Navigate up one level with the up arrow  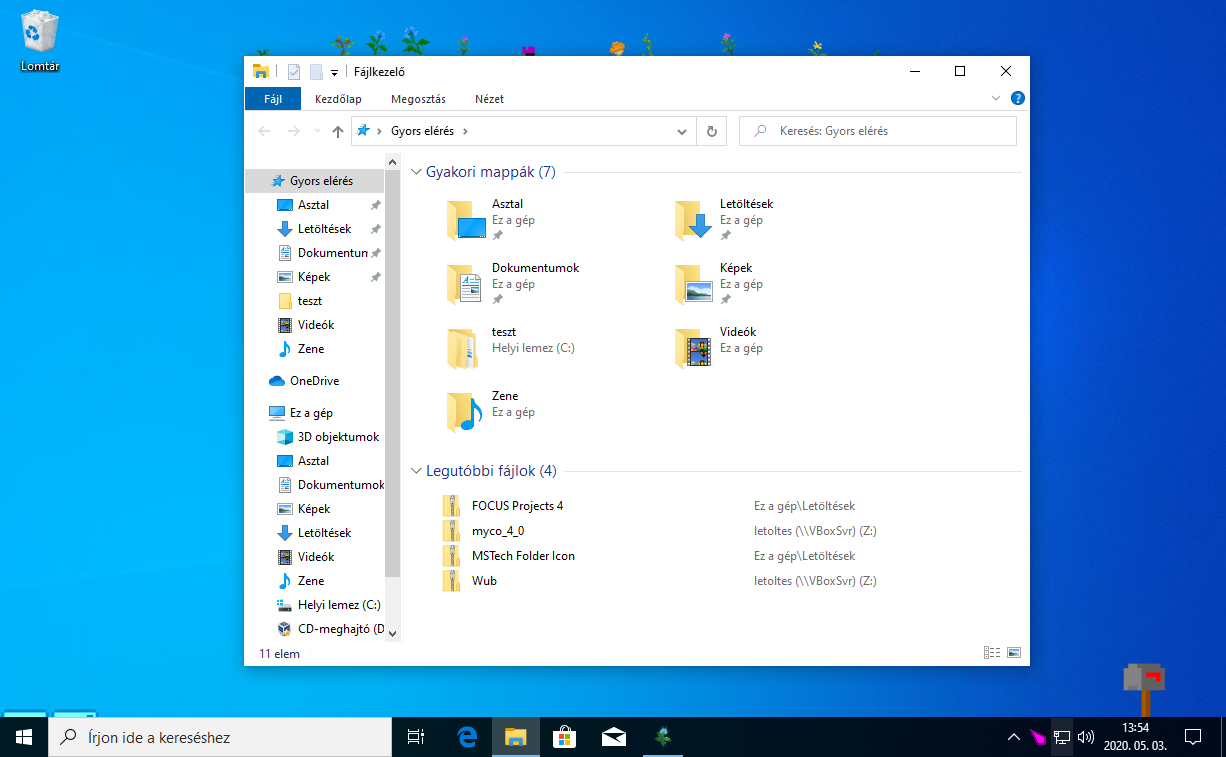point(338,130)
